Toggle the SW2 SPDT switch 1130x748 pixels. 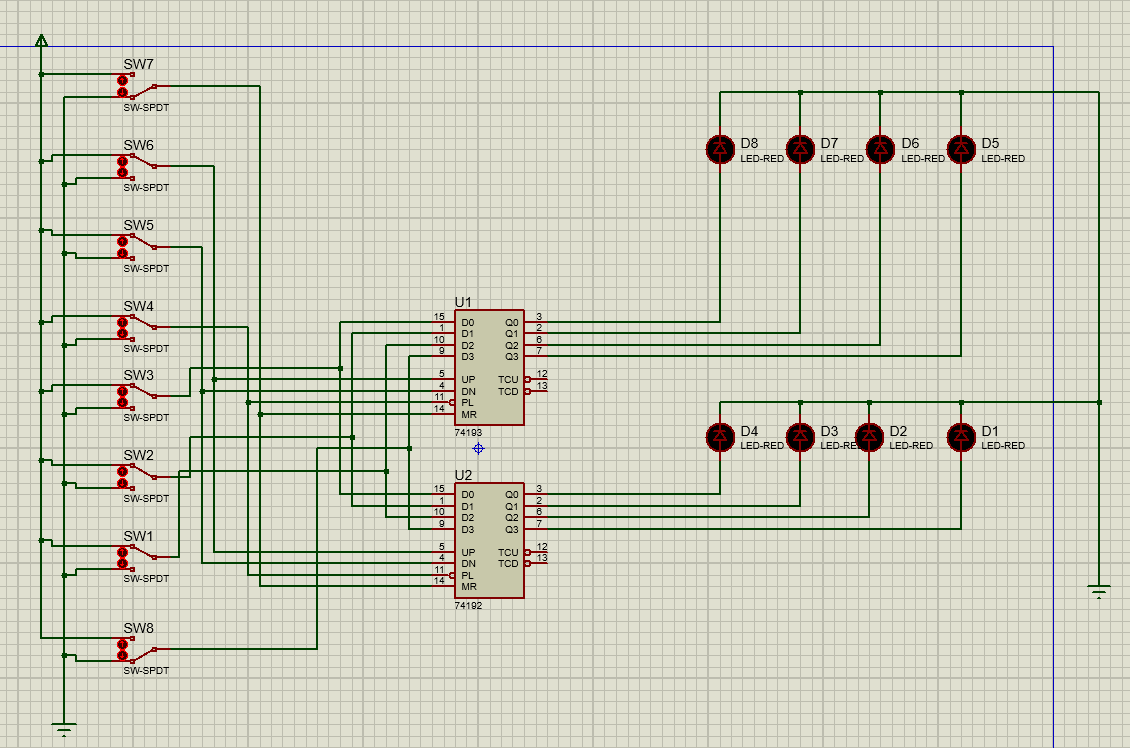(137, 477)
